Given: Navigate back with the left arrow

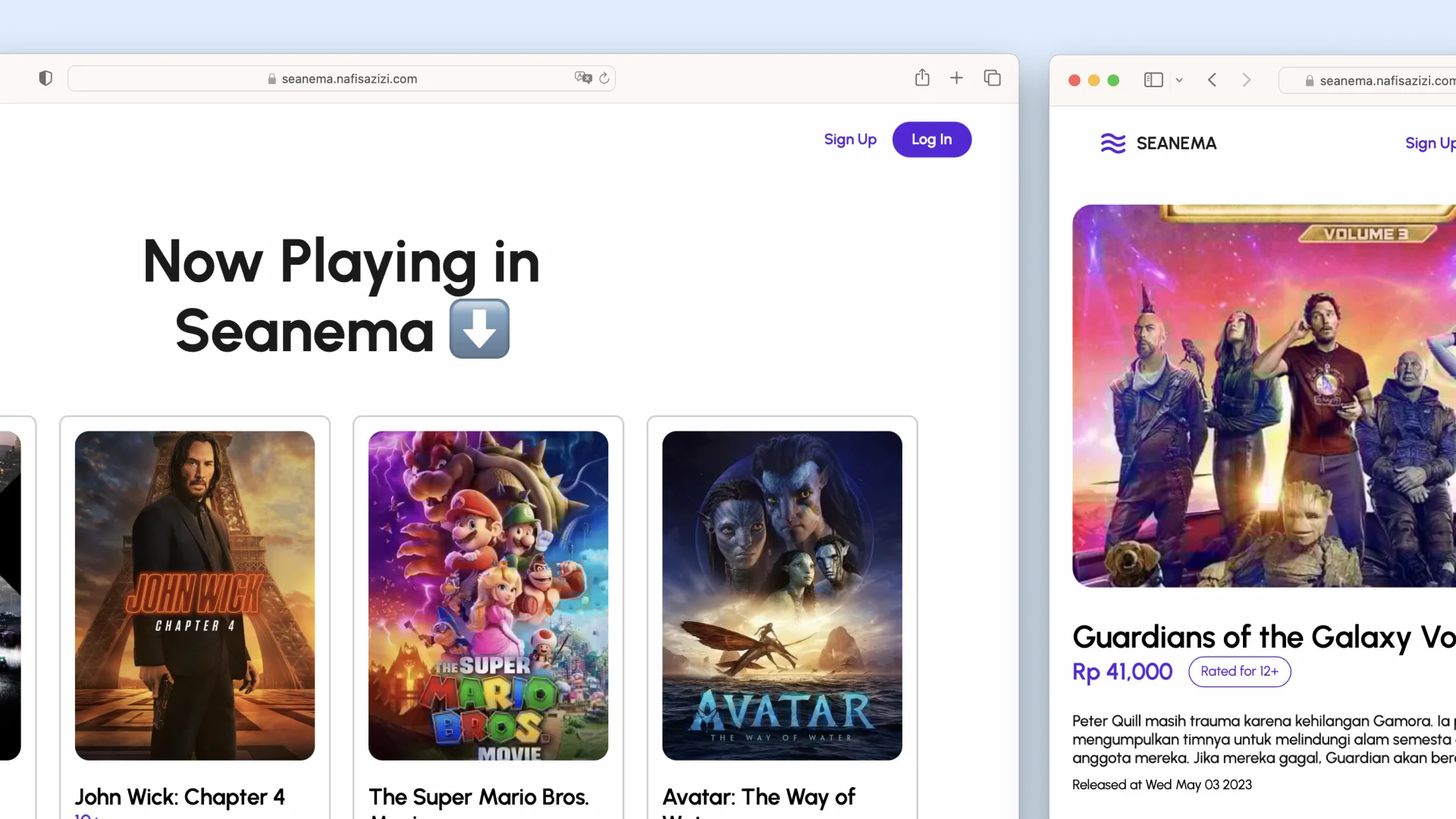Looking at the screenshot, I should (x=1212, y=80).
